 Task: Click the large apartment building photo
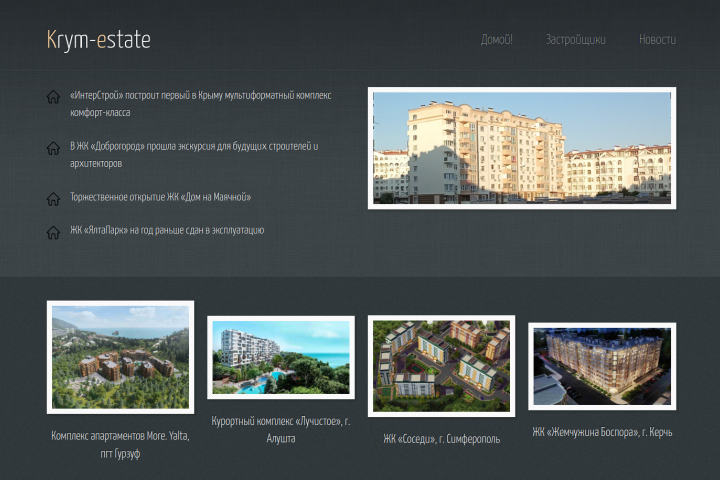[x=522, y=148]
